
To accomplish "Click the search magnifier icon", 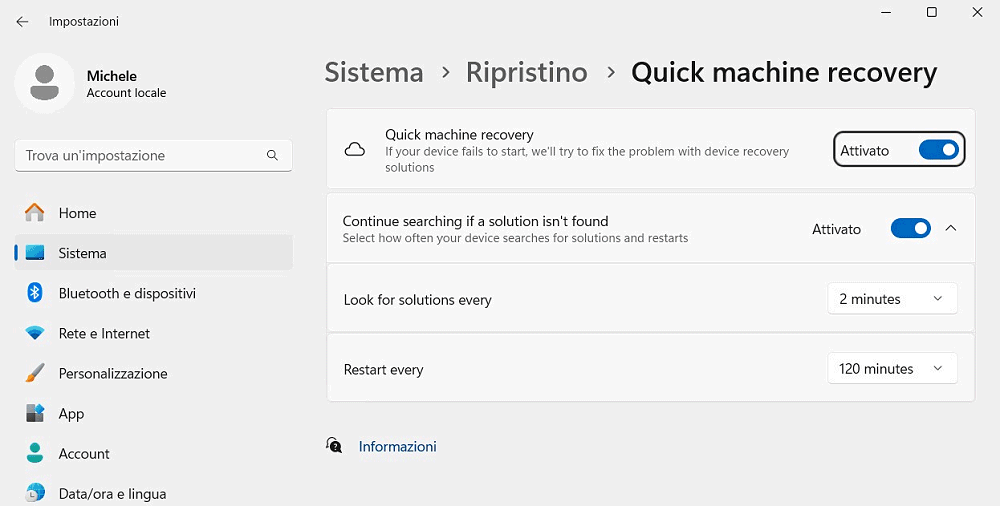I will 272,156.
